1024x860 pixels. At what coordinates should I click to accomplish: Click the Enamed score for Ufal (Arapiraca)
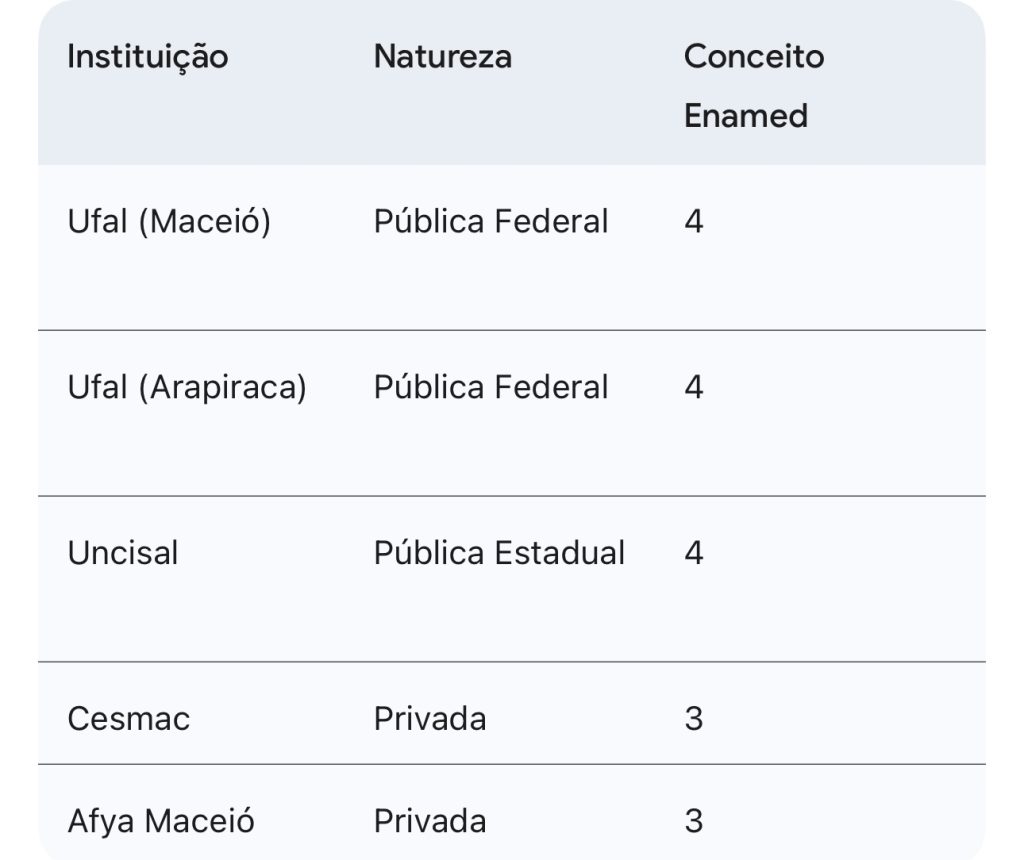pos(694,387)
